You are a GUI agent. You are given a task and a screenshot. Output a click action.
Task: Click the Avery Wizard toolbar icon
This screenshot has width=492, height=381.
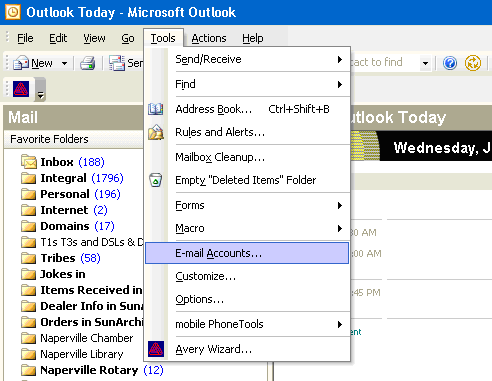click(21, 89)
